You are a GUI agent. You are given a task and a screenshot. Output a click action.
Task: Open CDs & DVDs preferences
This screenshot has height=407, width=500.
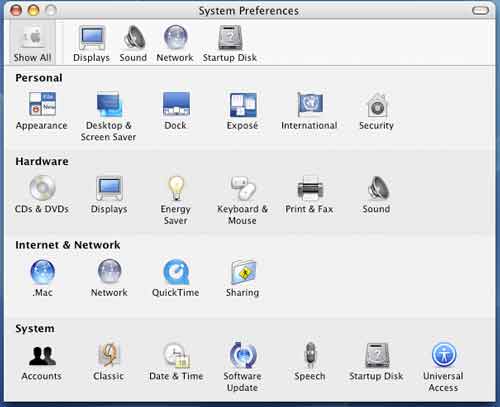click(42, 195)
